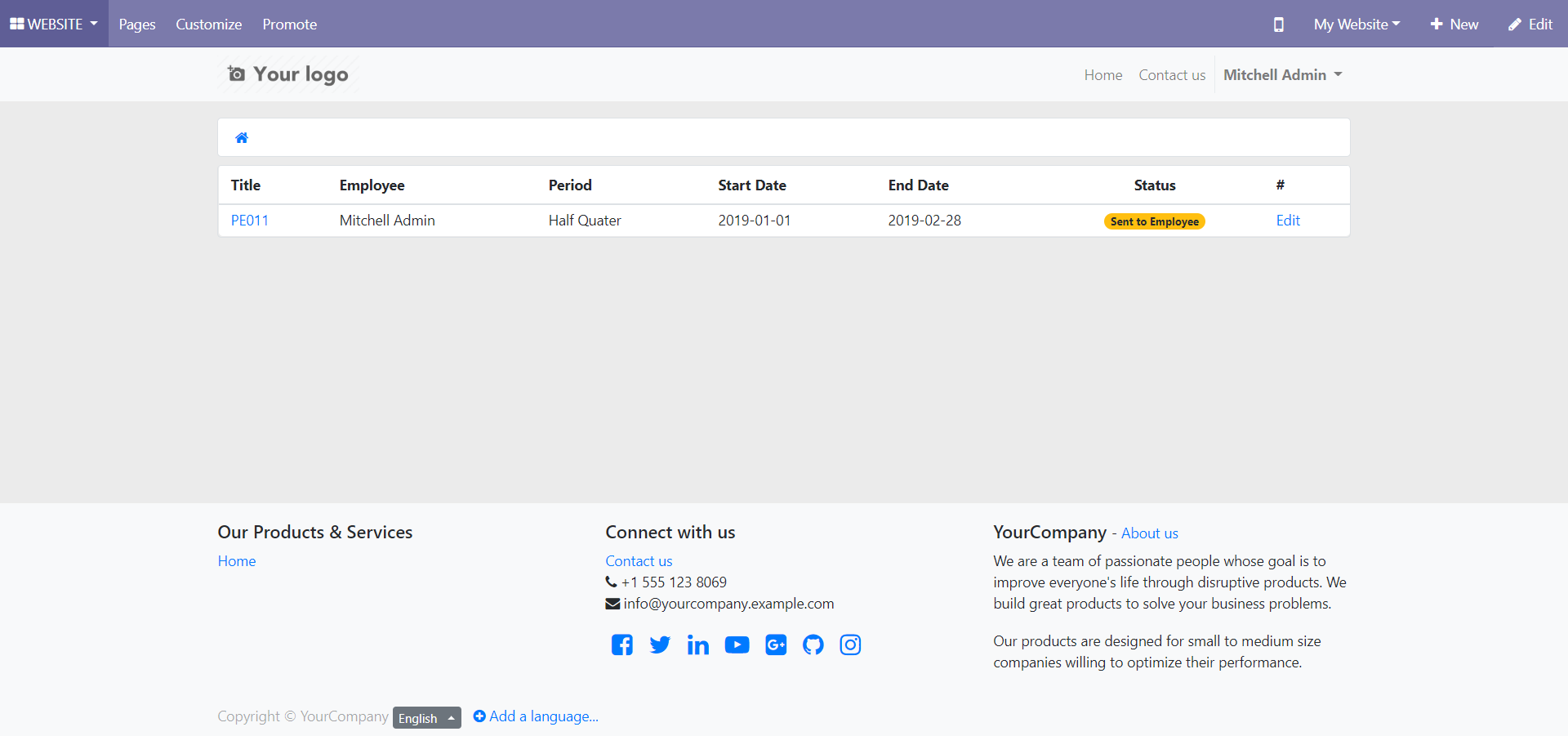The image size is (1568, 736).
Task: Open the Facebook social icon
Action: pyautogui.click(x=621, y=645)
